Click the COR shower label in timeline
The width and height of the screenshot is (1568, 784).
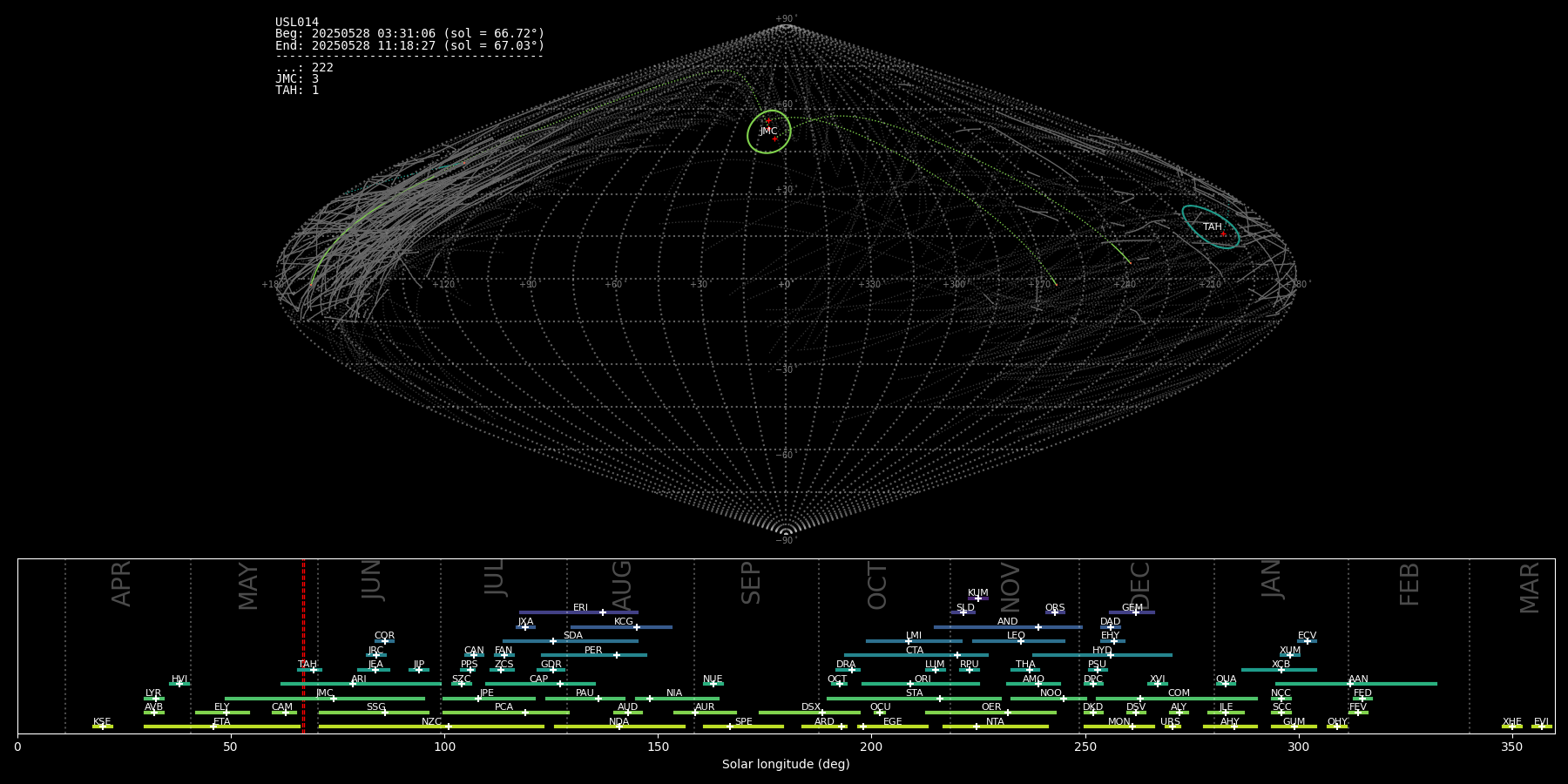tap(384, 636)
